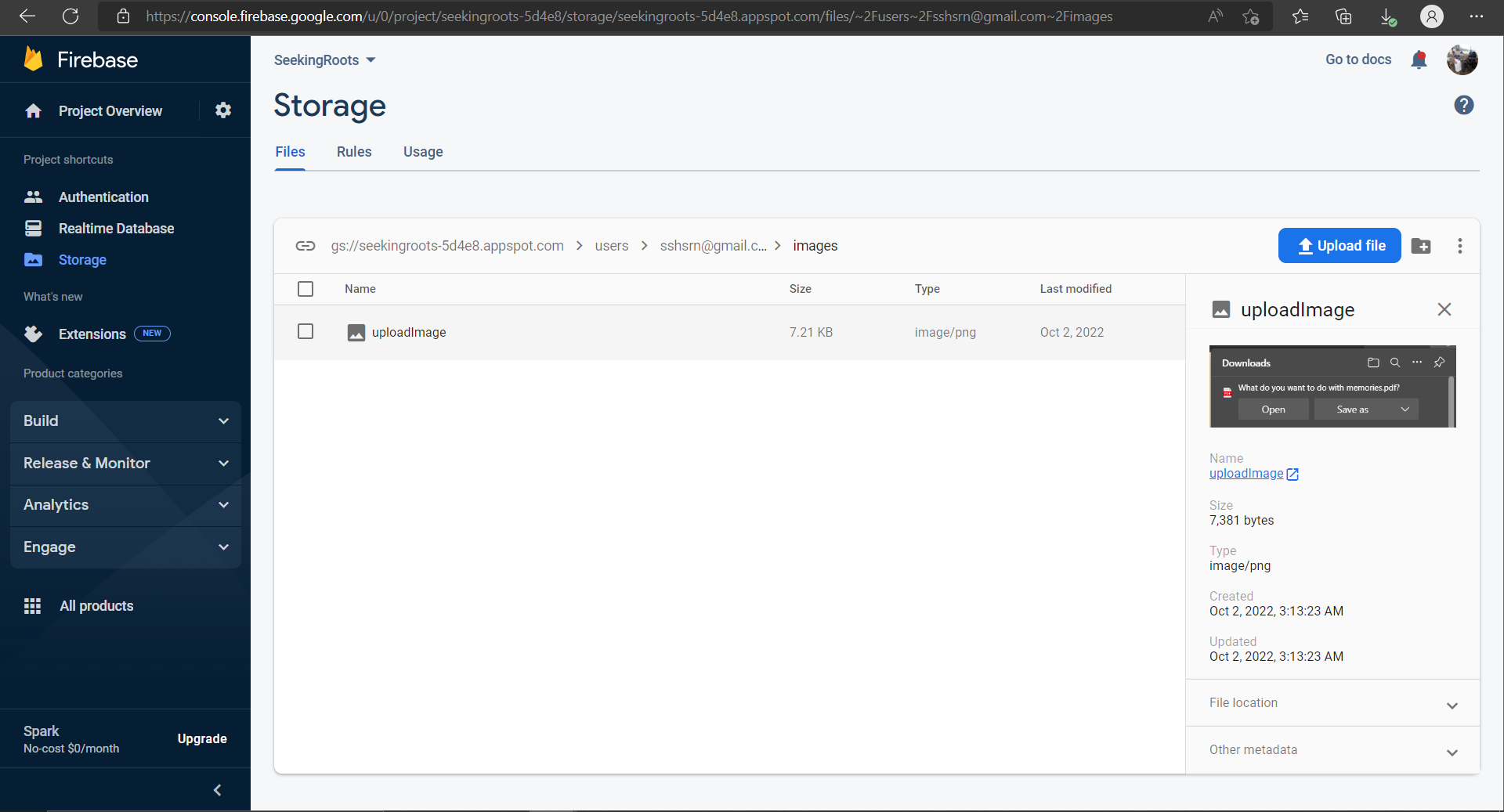Sort files by the Name column header
1504x812 pixels.
point(360,289)
